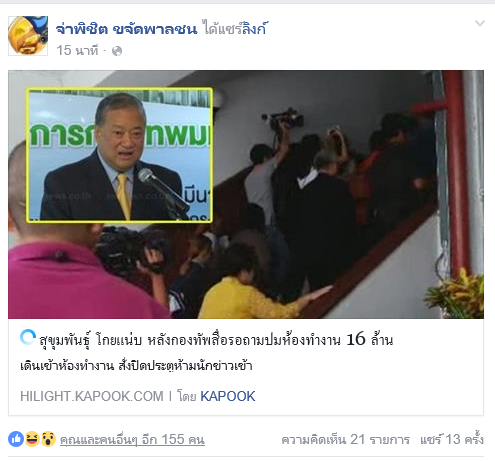View the 13 shares (แชร์ 13 ครั้ง)
This screenshot has width=495, height=461.
coord(452,439)
